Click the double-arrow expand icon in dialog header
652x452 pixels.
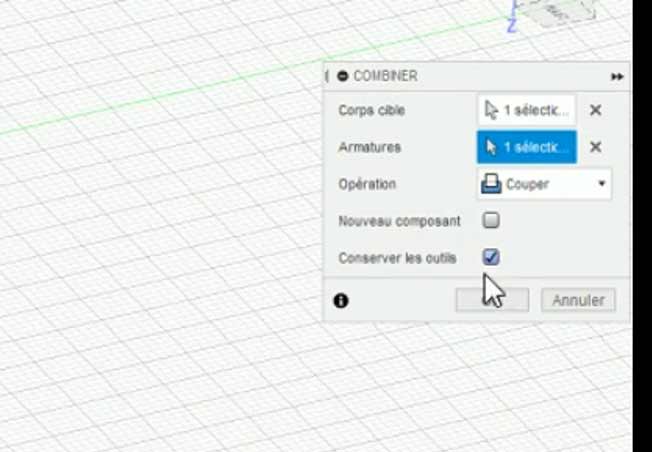617,77
